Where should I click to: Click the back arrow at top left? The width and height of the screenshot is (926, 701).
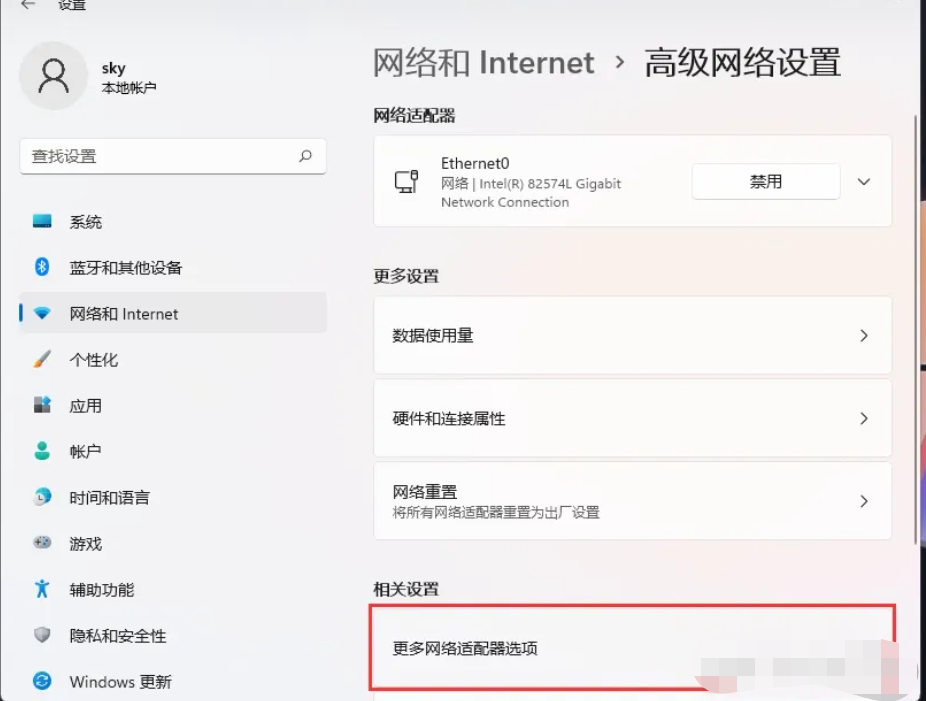point(27,8)
